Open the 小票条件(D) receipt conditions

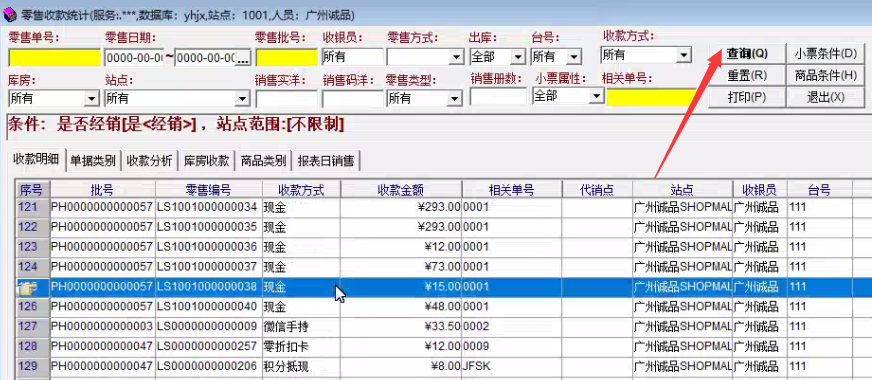click(x=825, y=54)
